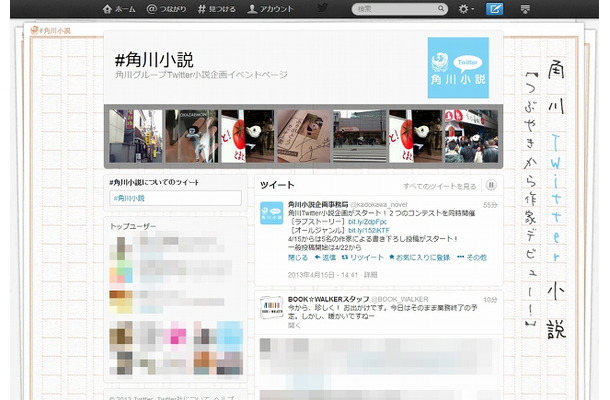Open the crowd photo thumbnail at strip end

472,136
